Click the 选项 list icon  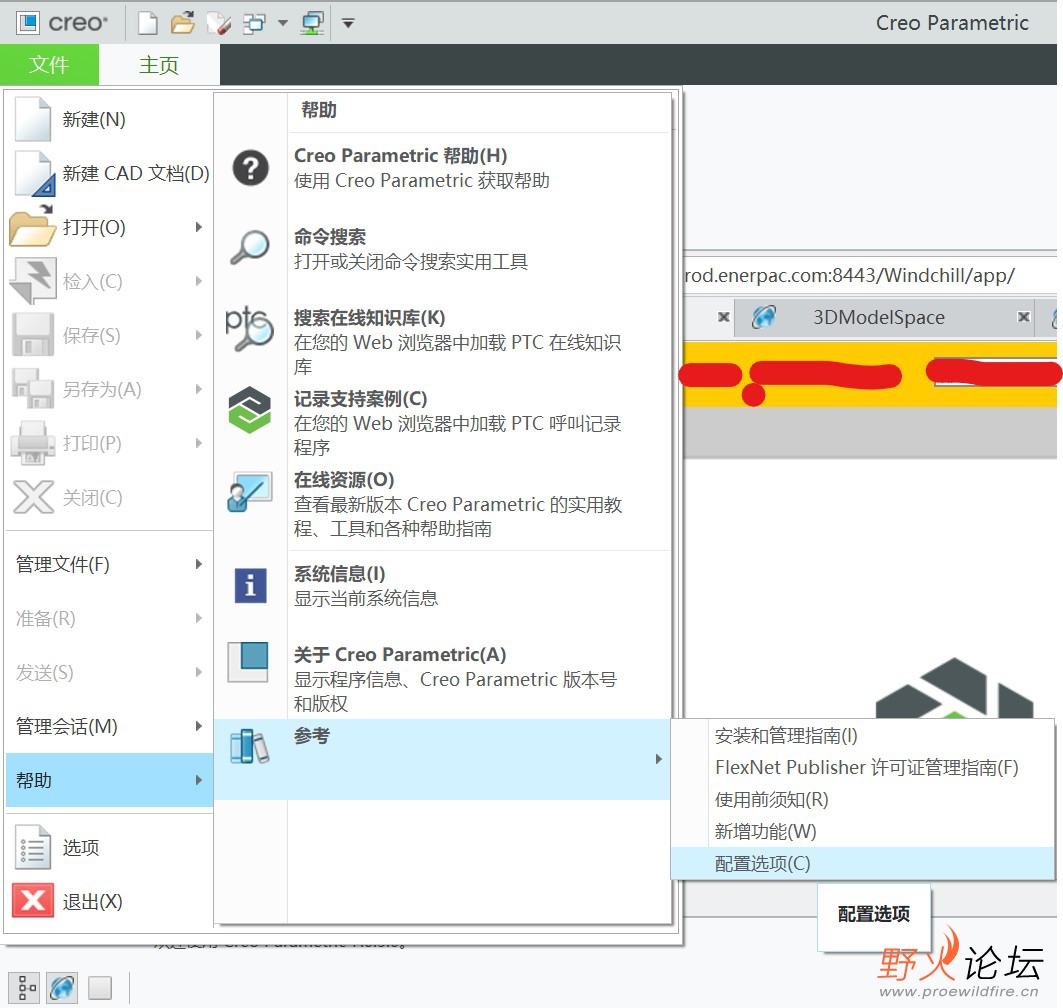pos(33,847)
